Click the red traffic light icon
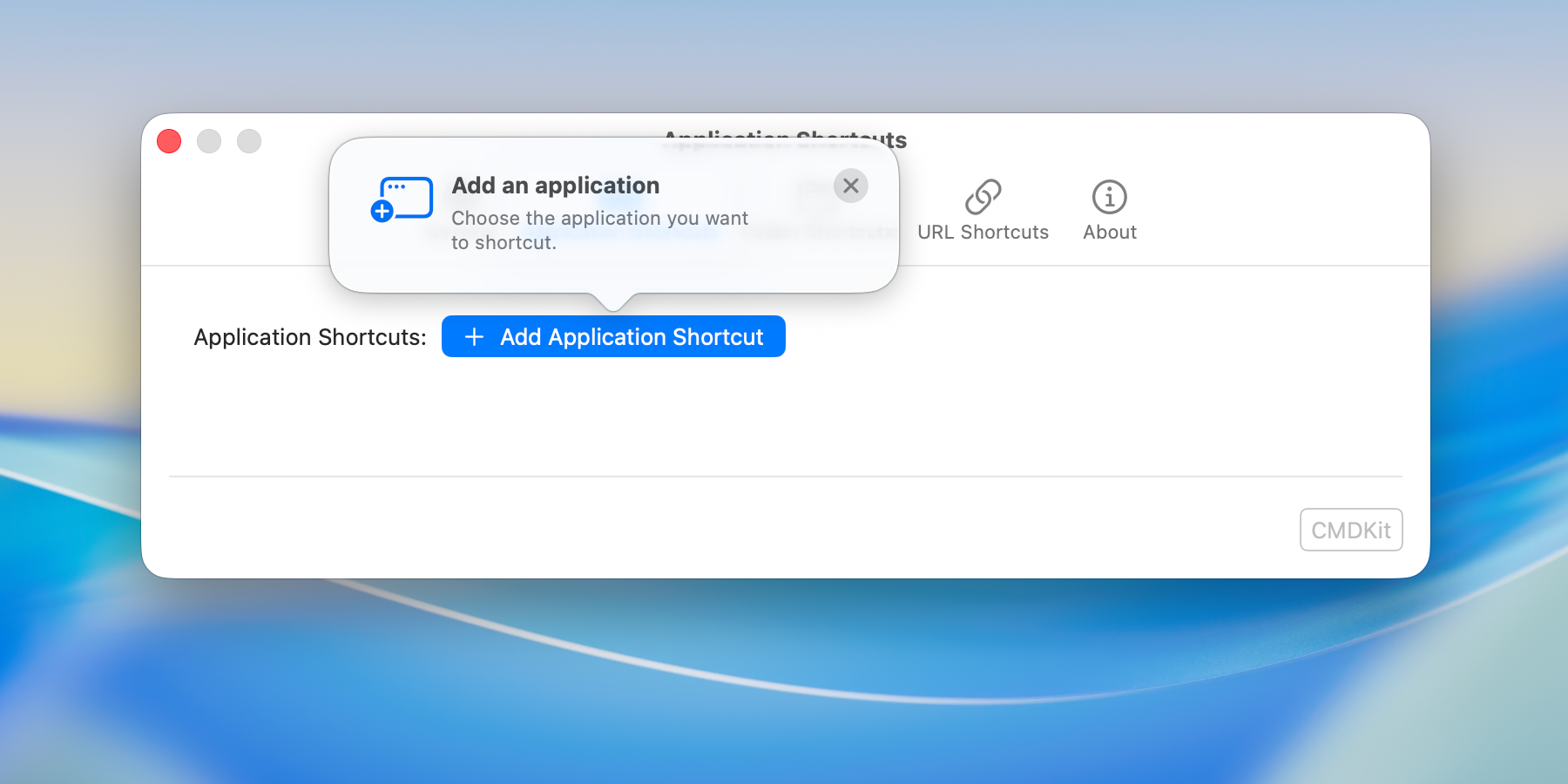This screenshot has height=784, width=1568. click(x=169, y=141)
